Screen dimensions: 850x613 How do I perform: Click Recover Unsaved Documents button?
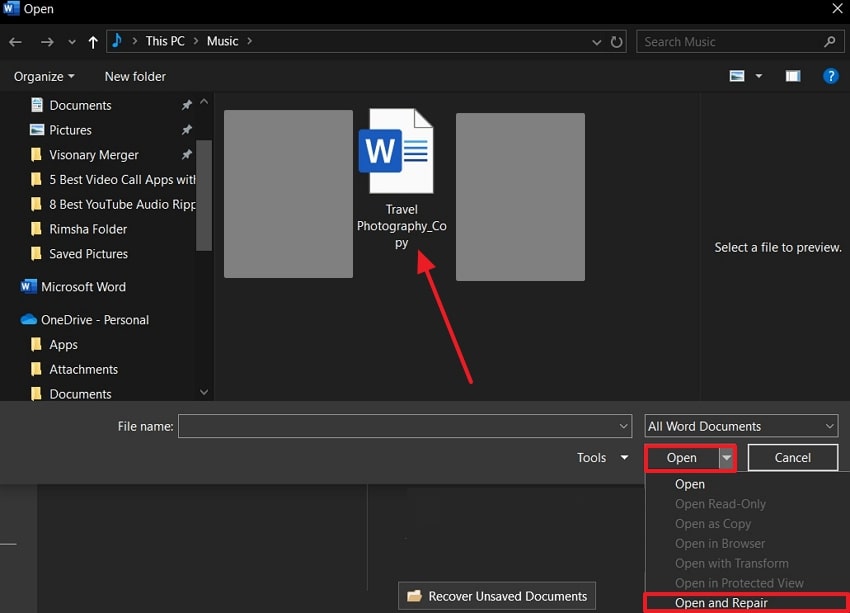tap(497, 596)
